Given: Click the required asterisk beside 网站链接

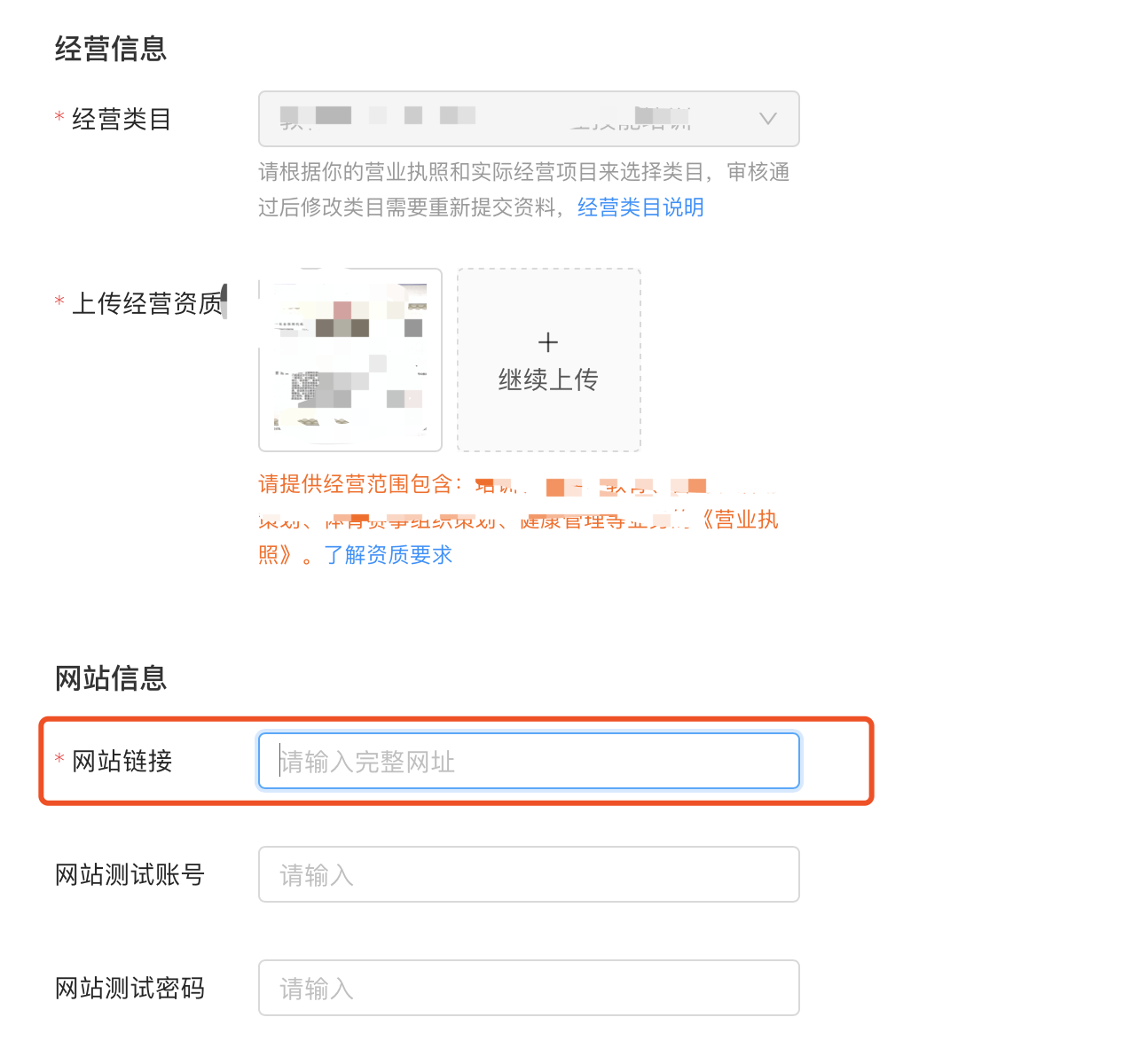Looking at the screenshot, I should [x=59, y=760].
